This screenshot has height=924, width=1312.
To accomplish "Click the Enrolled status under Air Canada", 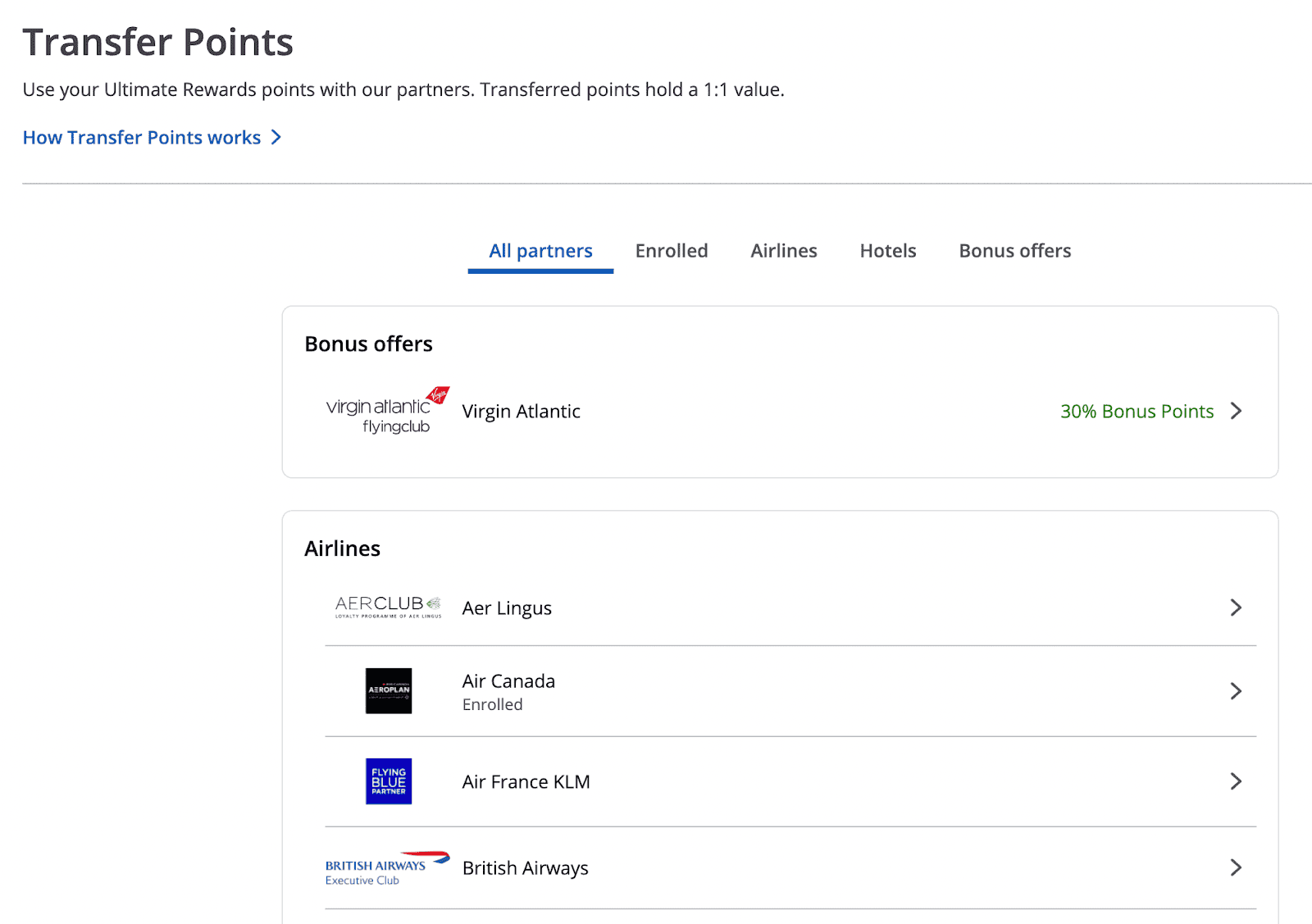I will coord(492,704).
